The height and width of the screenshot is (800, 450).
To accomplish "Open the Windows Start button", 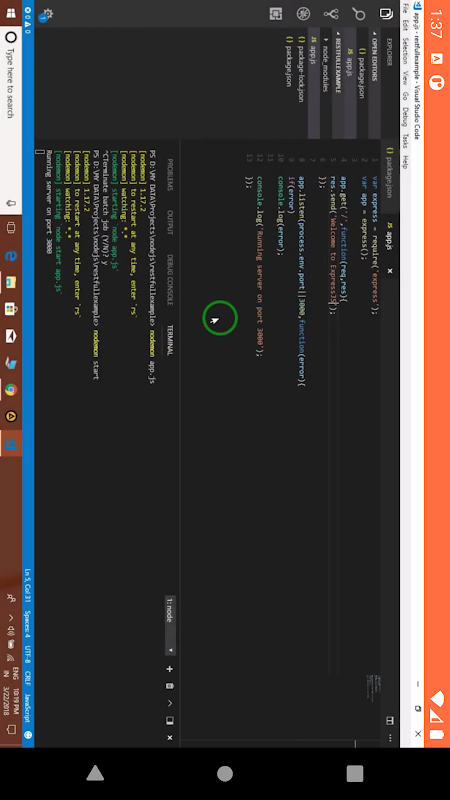I will [x=11, y=13].
